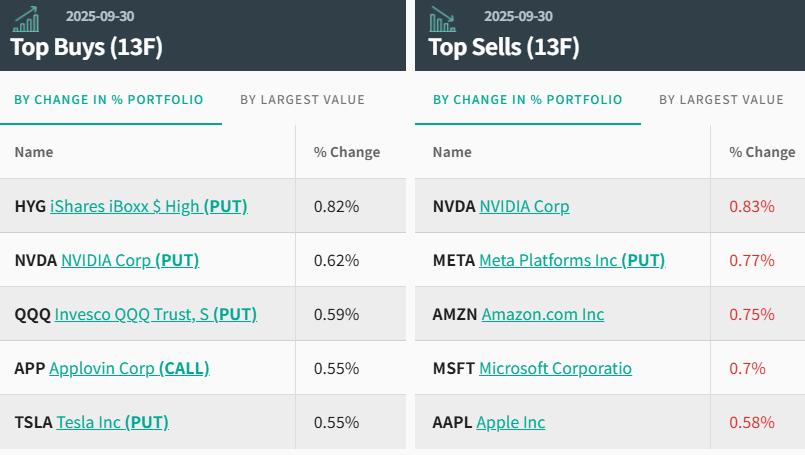The width and height of the screenshot is (805, 455).
Task: Open iShares iBoxx $ High (PUT) link
Action: (x=148, y=207)
